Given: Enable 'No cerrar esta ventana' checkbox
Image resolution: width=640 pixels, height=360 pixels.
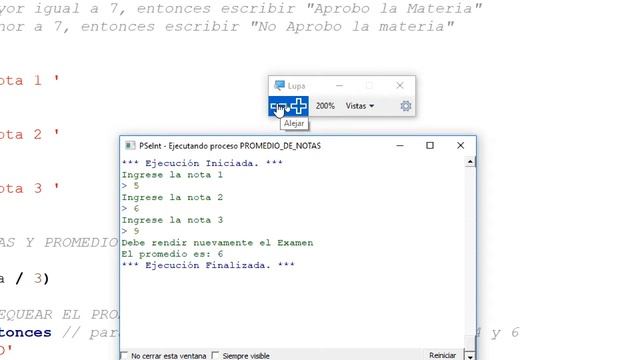Looking at the screenshot, I should (124, 355).
